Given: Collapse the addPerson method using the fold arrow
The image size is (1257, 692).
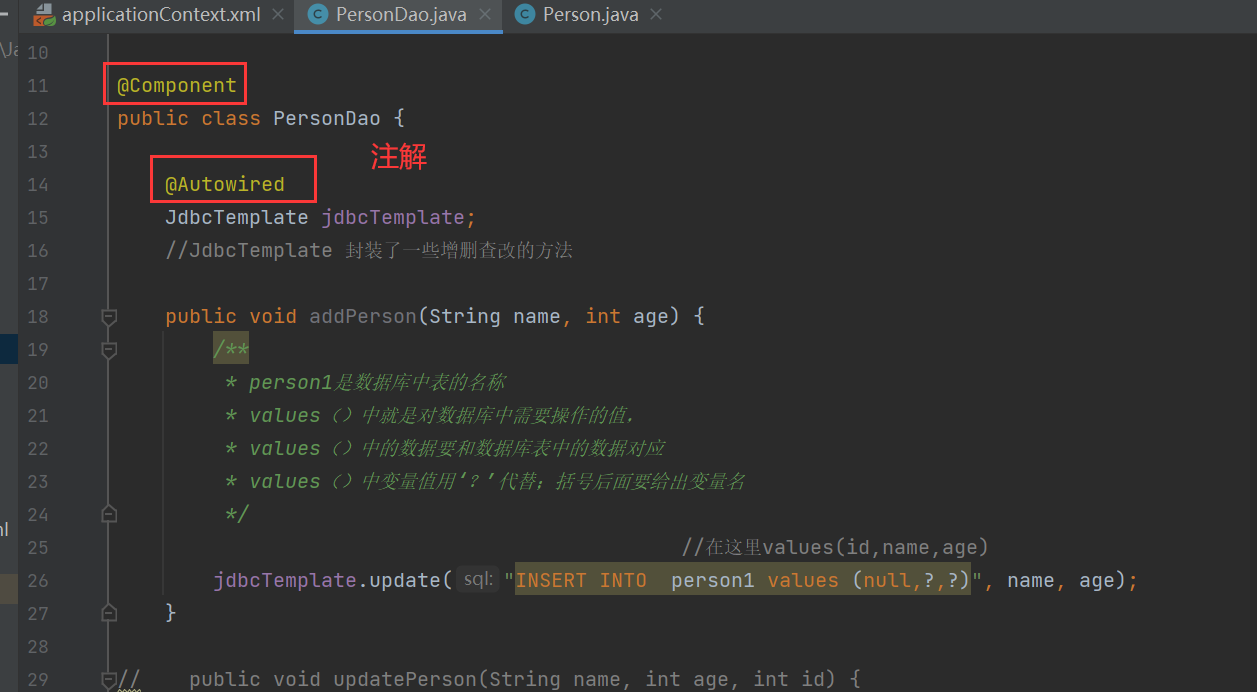Looking at the screenshot, I should tap(109, 317).
